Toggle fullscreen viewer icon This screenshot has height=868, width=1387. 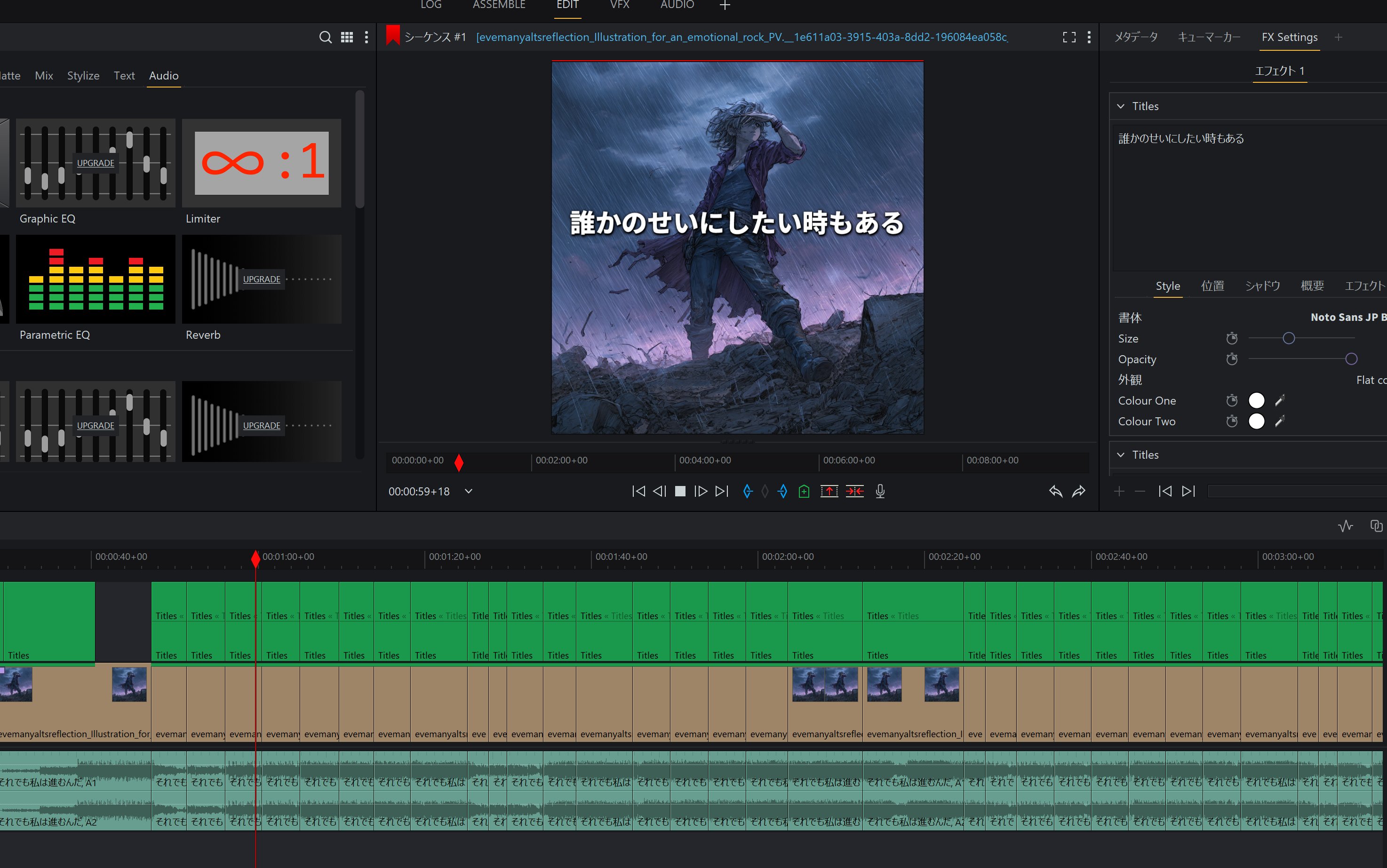pos(1069,37)
